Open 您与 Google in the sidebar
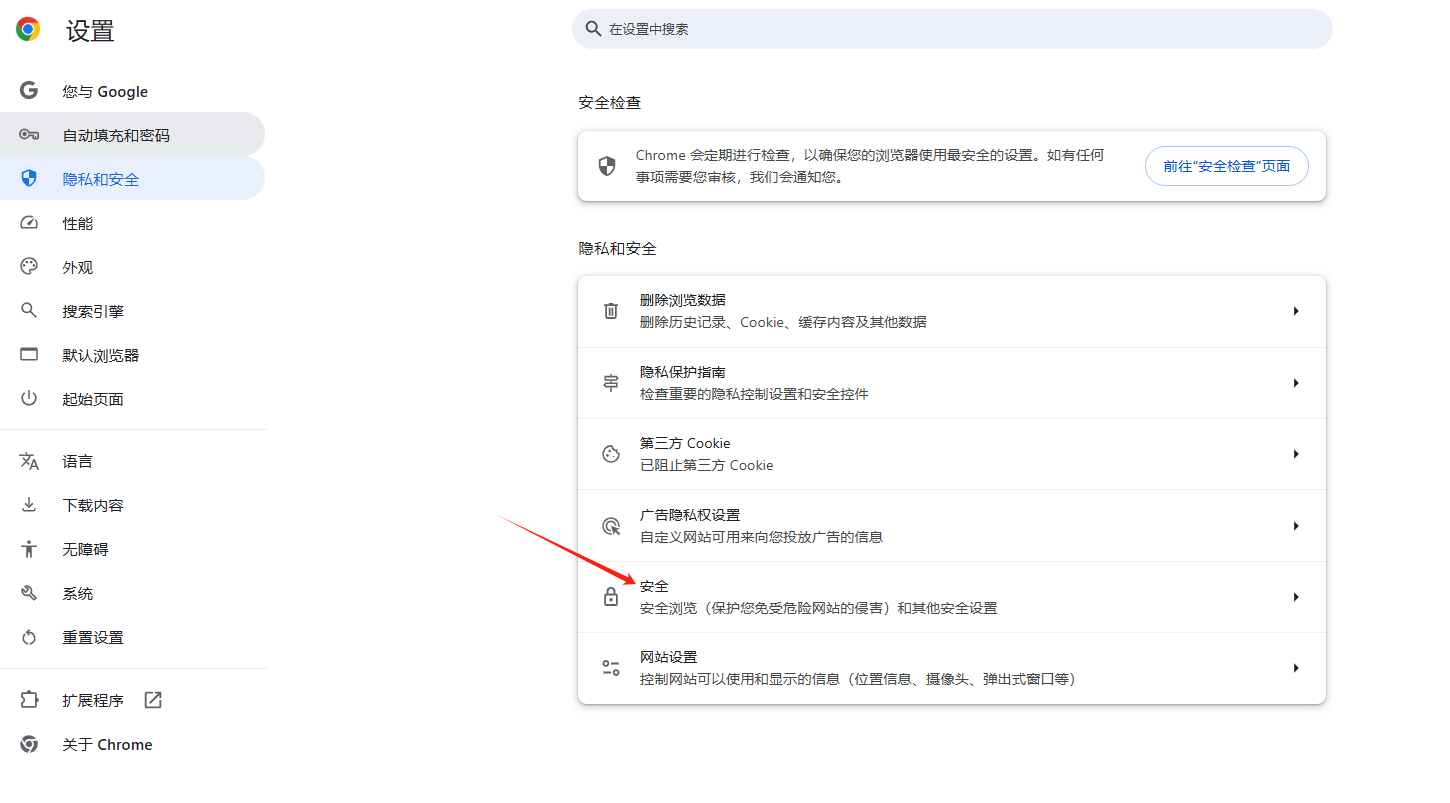The height and width of the screenshot is (803, 1450). coord(132,91)
